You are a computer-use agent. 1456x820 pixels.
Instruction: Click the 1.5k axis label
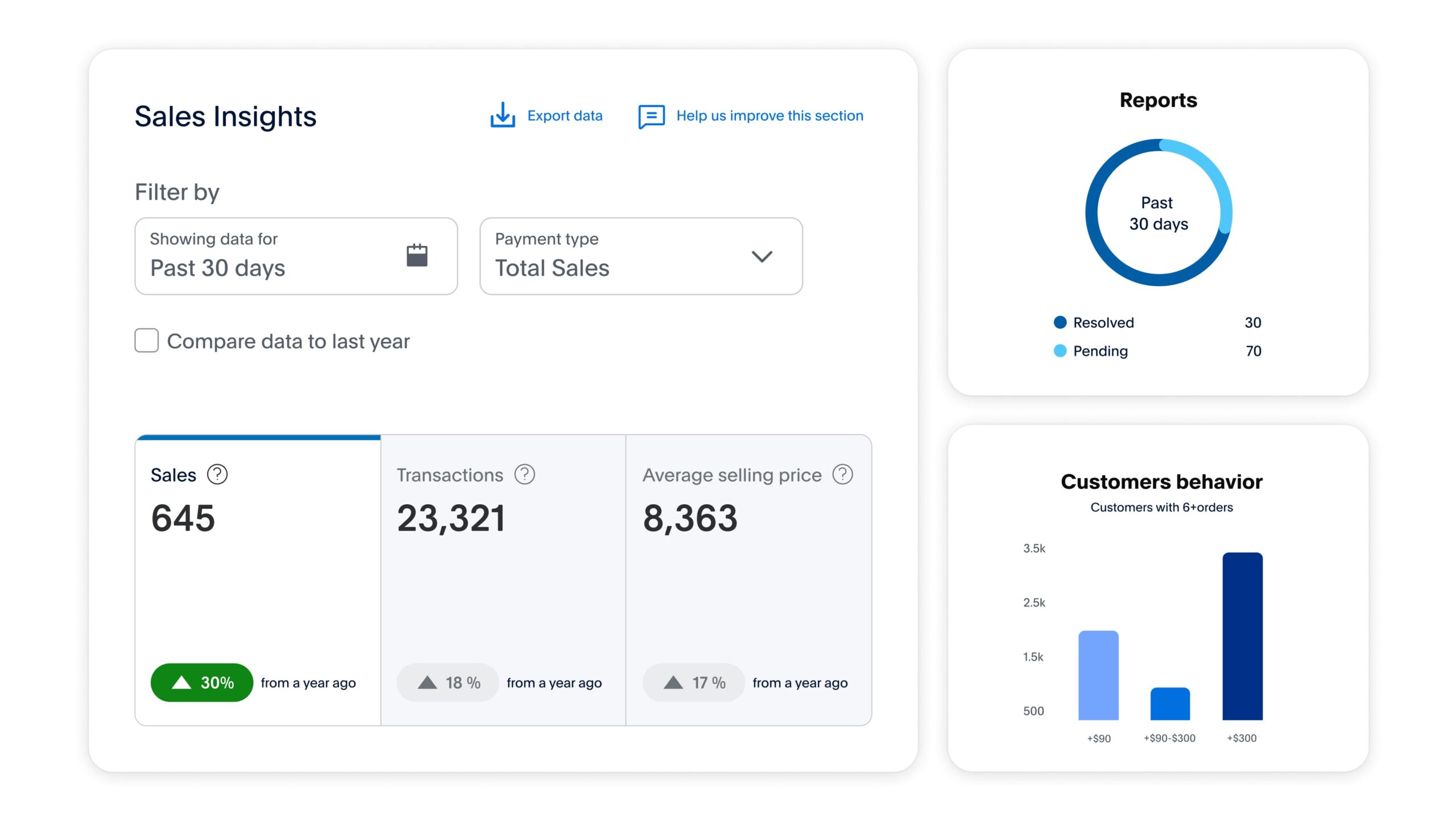(x=1033, y=657)
